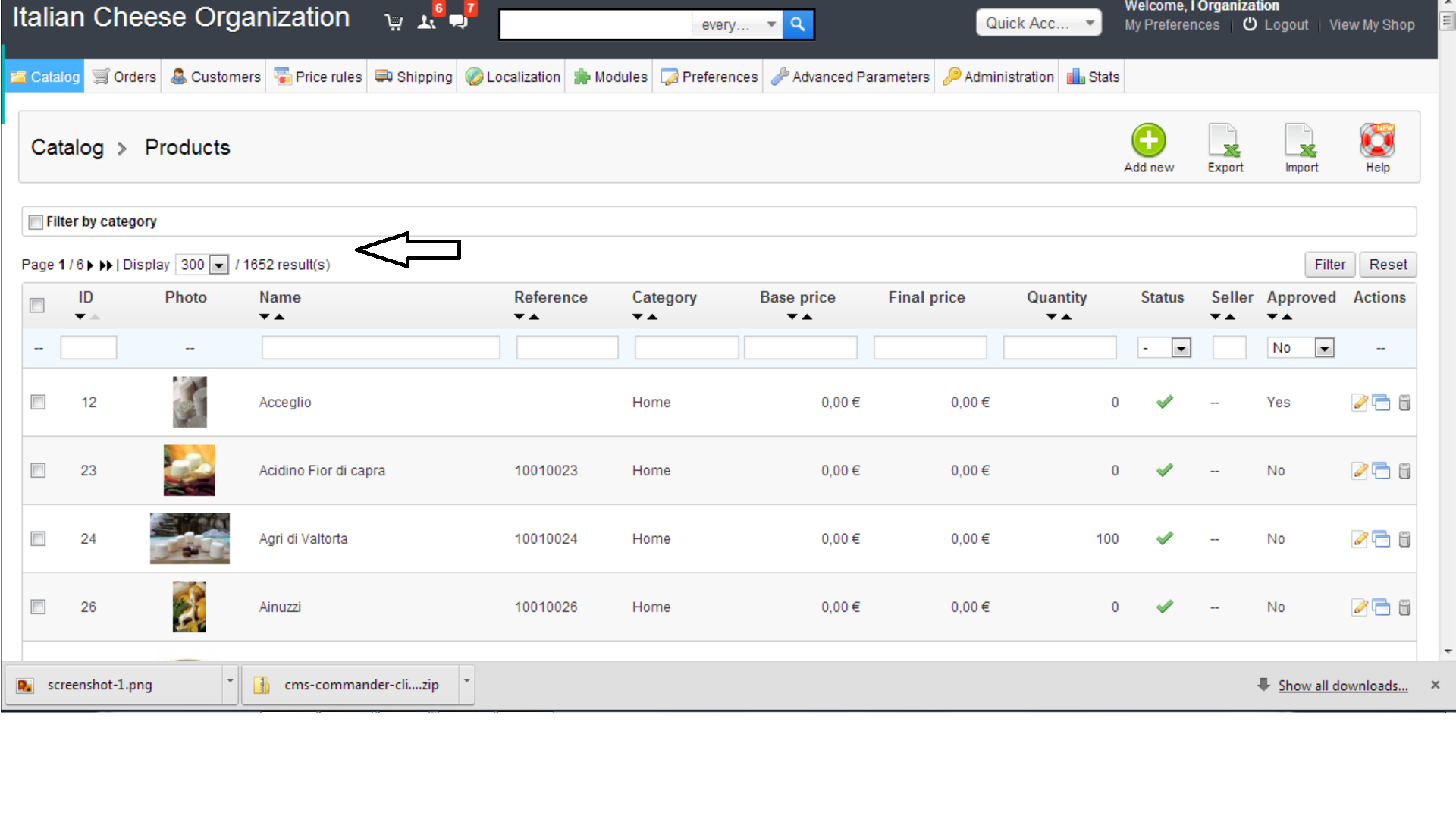Screen dimensions: 1456x819
Task: Click the Add new product icon
Action: coord(1148,141)
